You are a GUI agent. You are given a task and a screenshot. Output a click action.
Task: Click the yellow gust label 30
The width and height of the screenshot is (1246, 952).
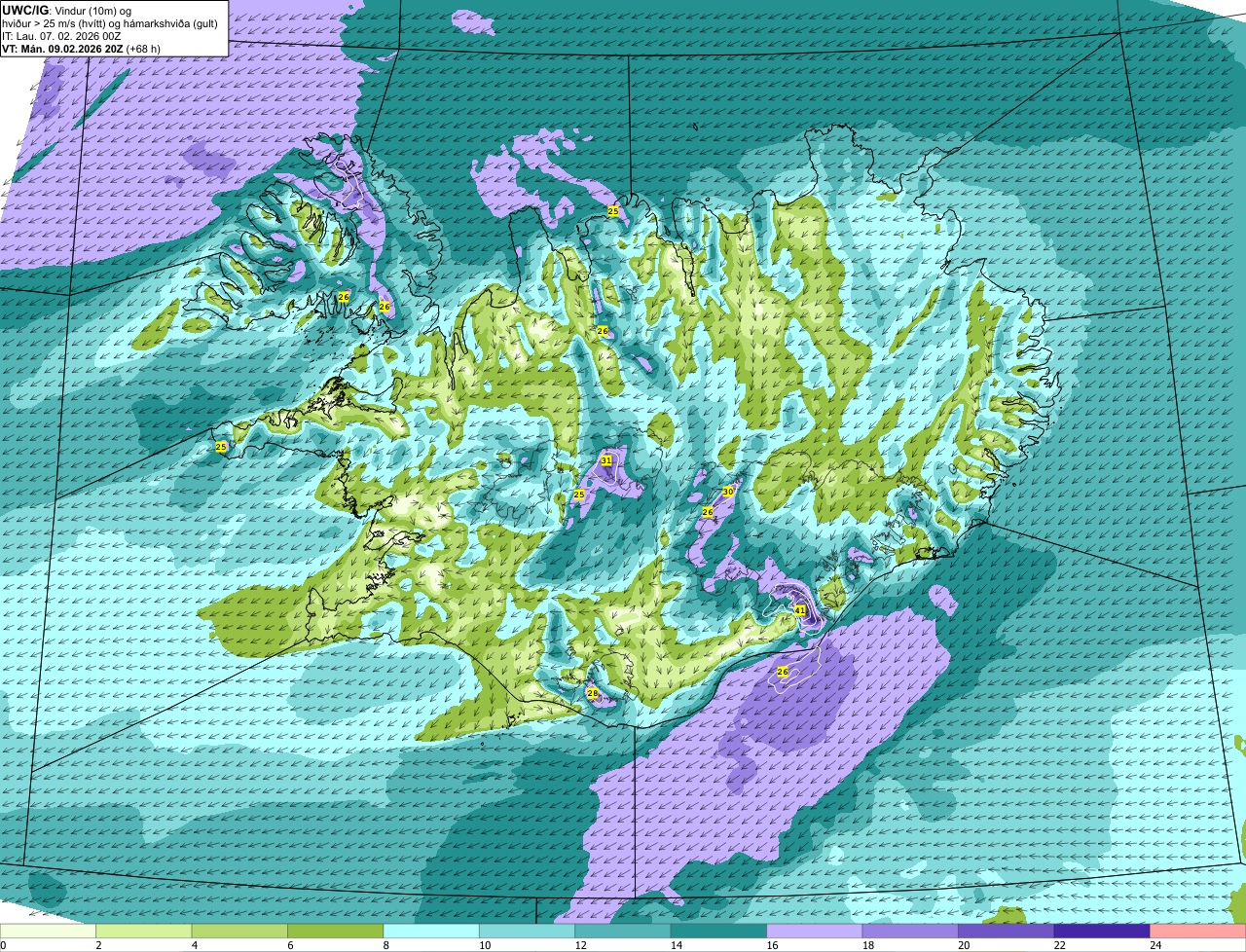727,492
